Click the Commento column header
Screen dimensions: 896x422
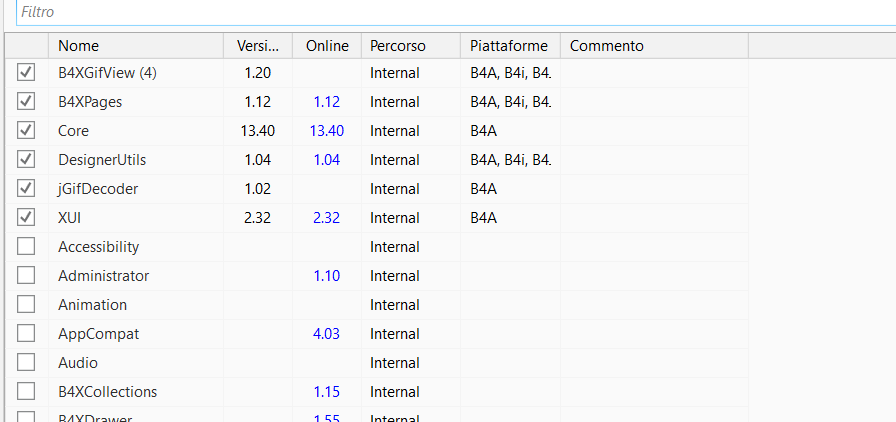pyautogui.click(x=654, y=46)
